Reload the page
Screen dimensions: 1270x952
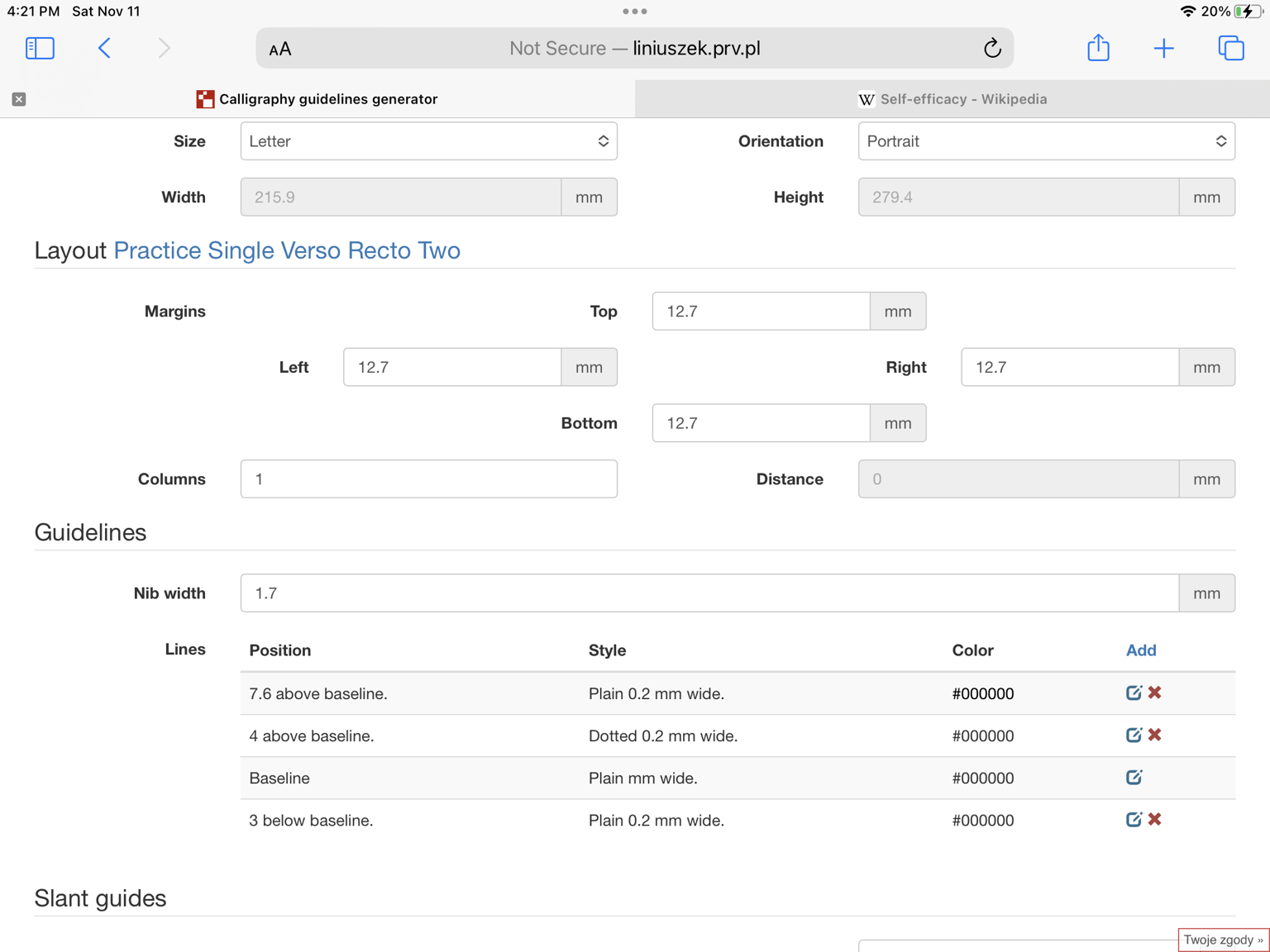pyautogui.click(x=992, y=48)
